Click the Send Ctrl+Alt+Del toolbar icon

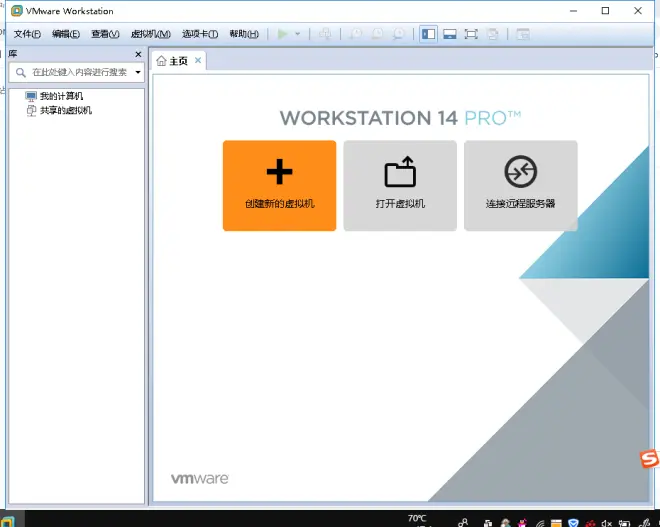tap(325, 34)
